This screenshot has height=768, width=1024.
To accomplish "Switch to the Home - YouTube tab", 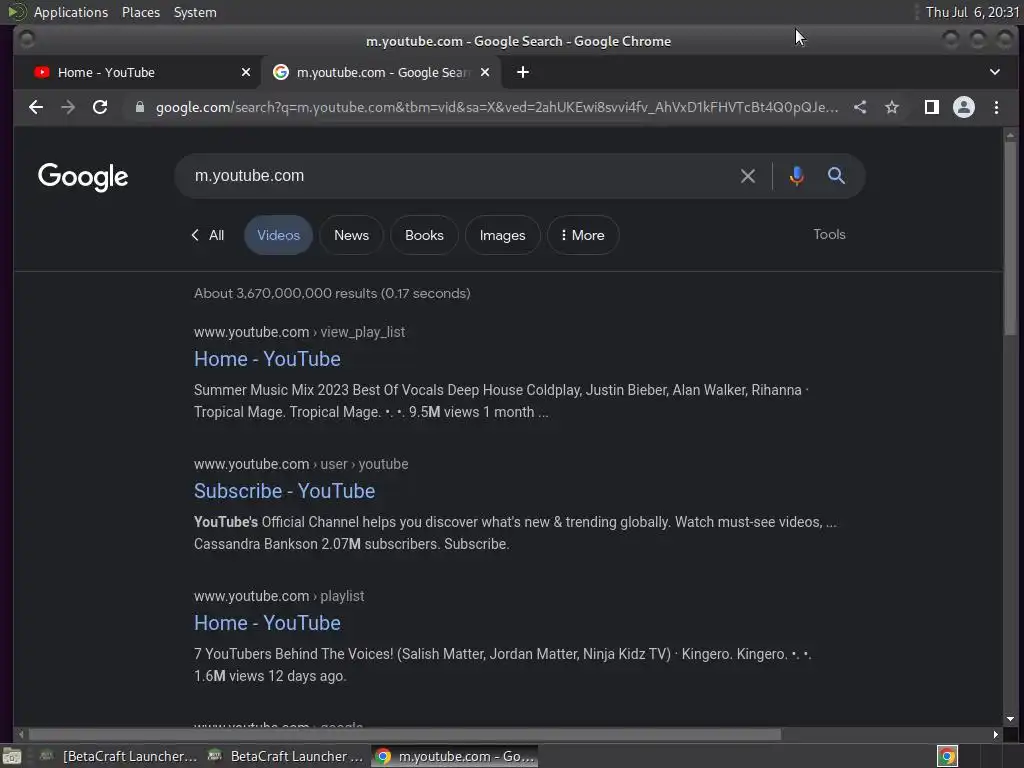I will 137,72.
